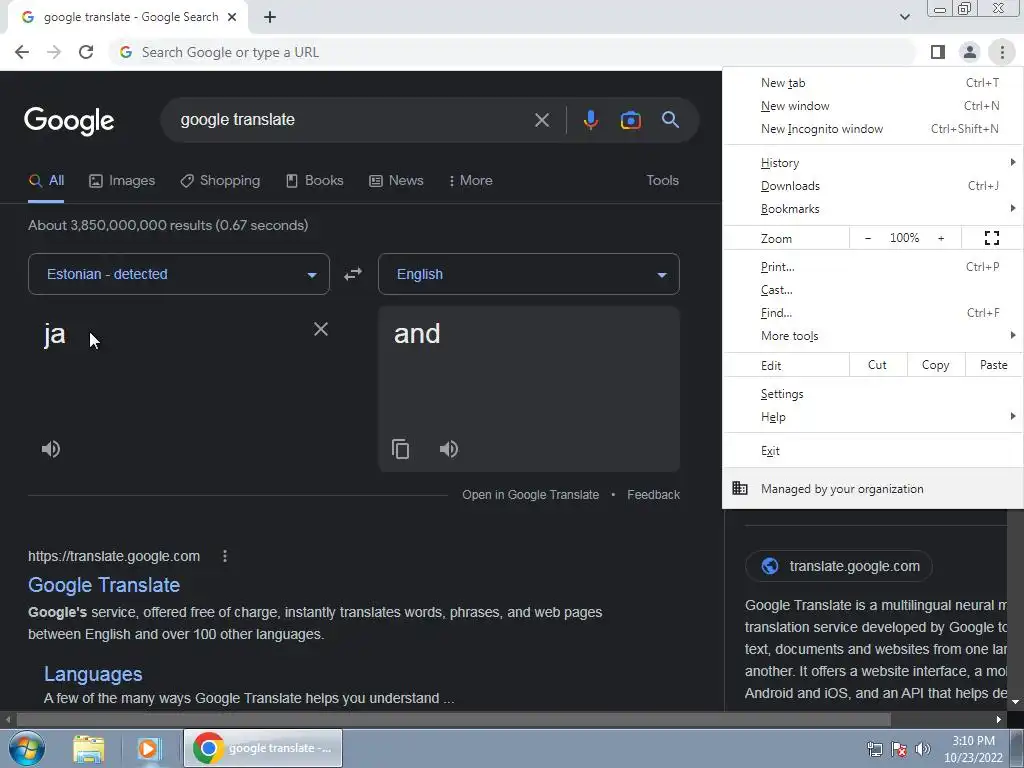Switch to the News results tab

click(x=396, y=181)
